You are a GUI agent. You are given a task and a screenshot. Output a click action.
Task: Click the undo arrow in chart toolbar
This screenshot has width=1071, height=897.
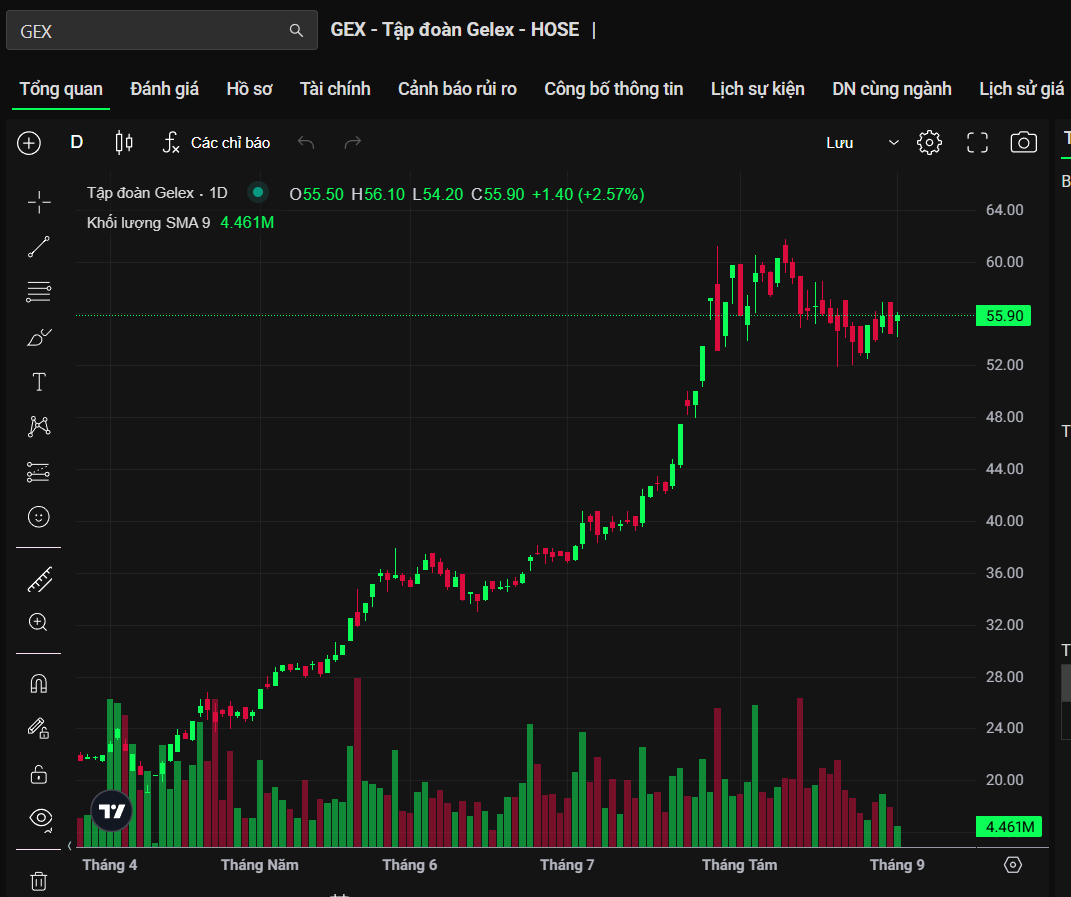pyautogui.click(x=305, y=142)
